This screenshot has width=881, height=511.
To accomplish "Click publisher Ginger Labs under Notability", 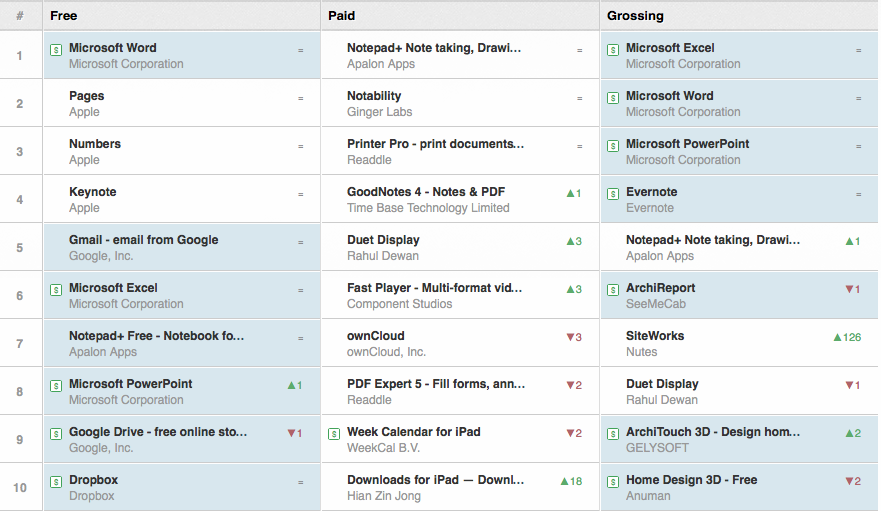I will (380, 112).
